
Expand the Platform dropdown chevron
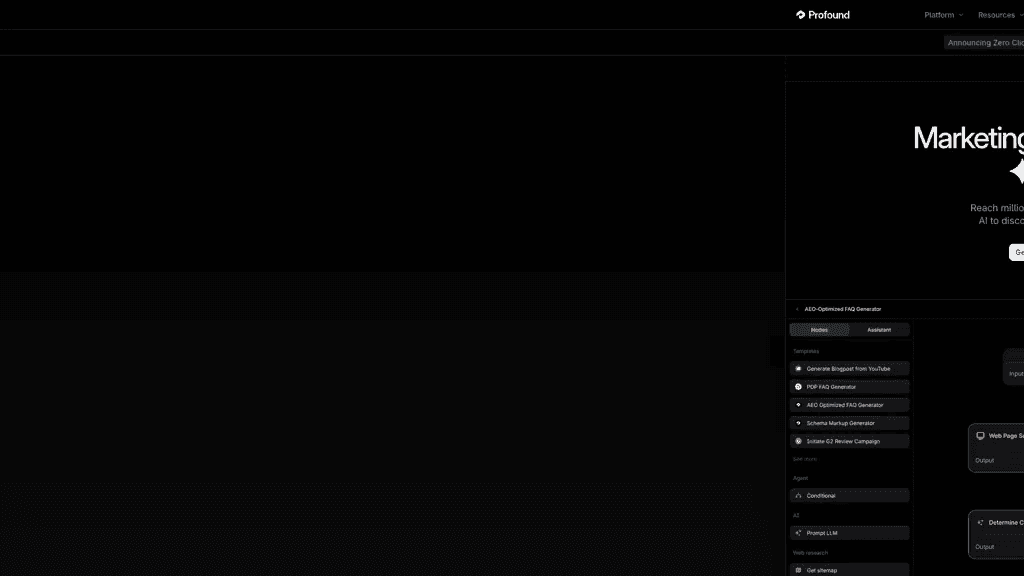click(x=961, y=15)
